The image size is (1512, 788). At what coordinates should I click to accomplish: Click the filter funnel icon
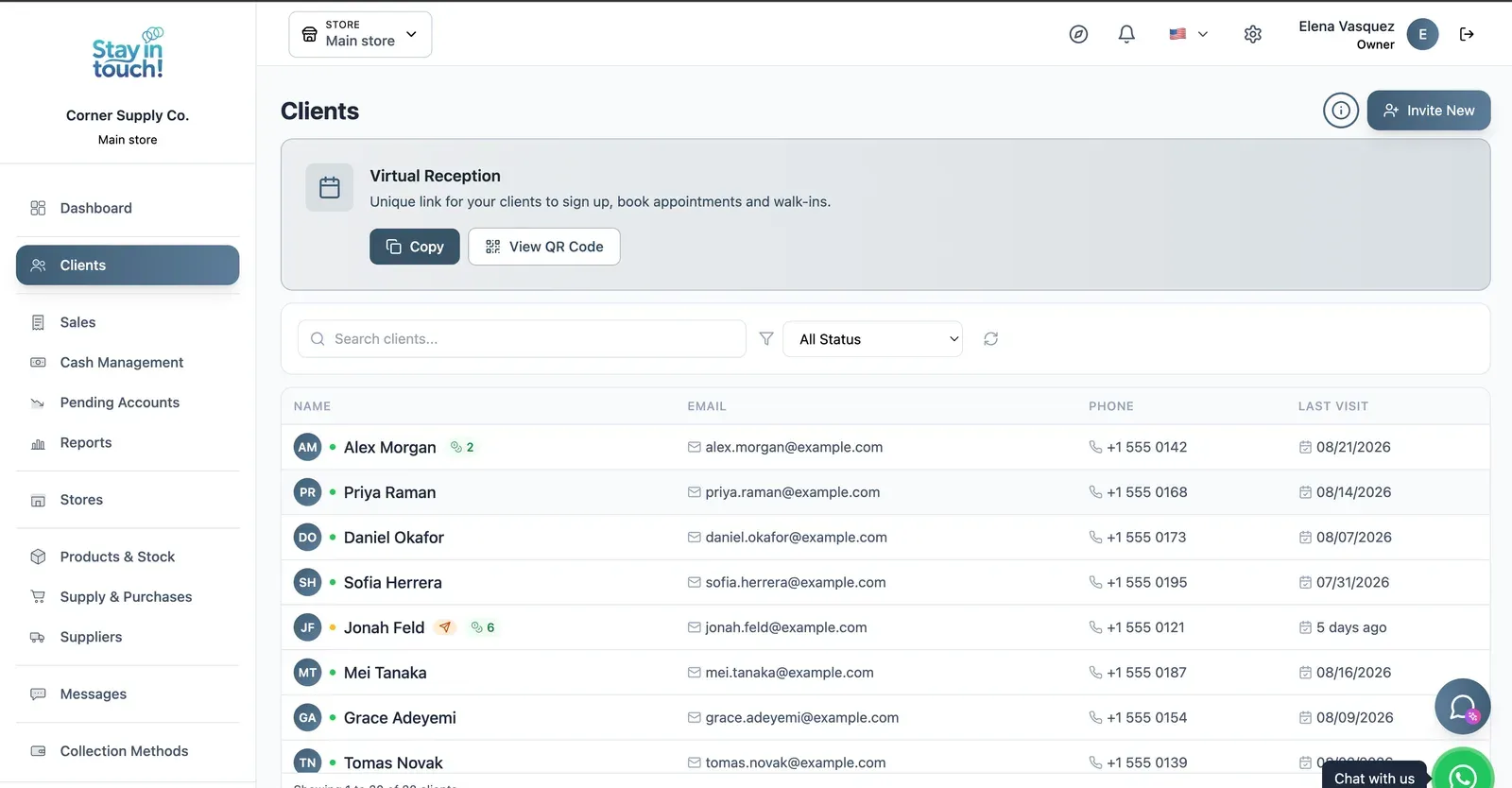766,338
